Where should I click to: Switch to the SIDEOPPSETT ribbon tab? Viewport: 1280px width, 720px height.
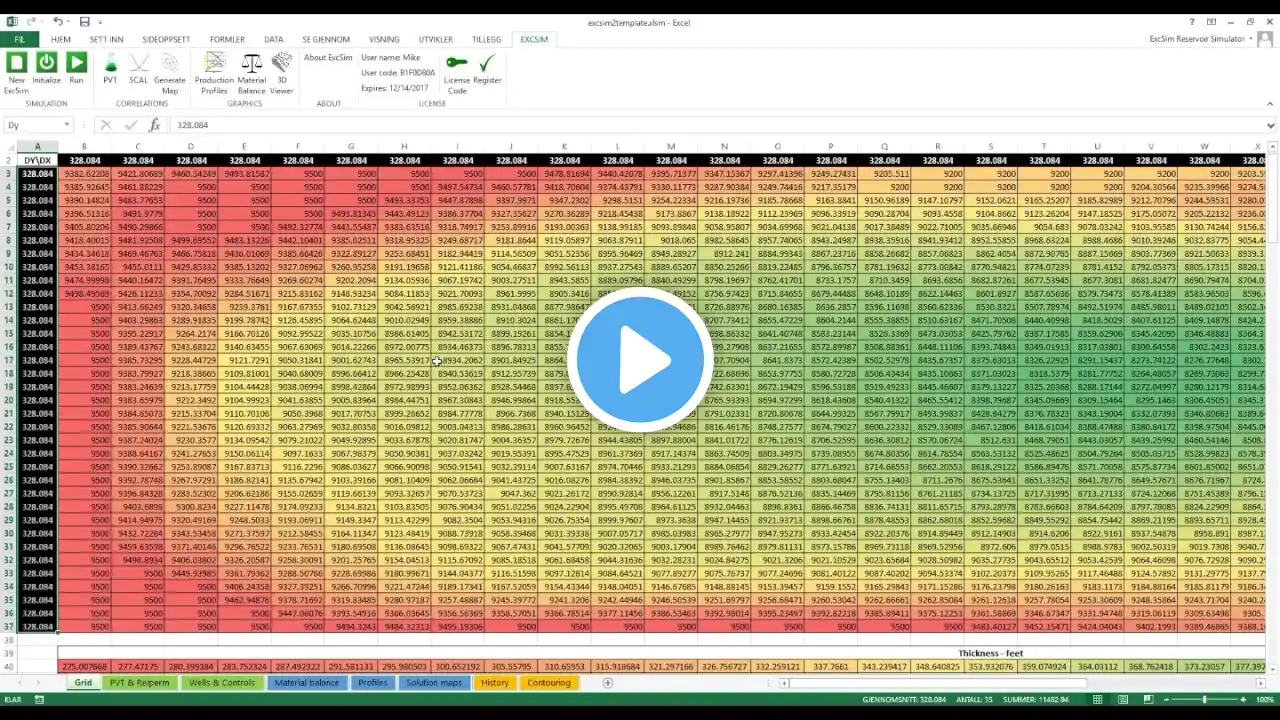tap(166, 40)
